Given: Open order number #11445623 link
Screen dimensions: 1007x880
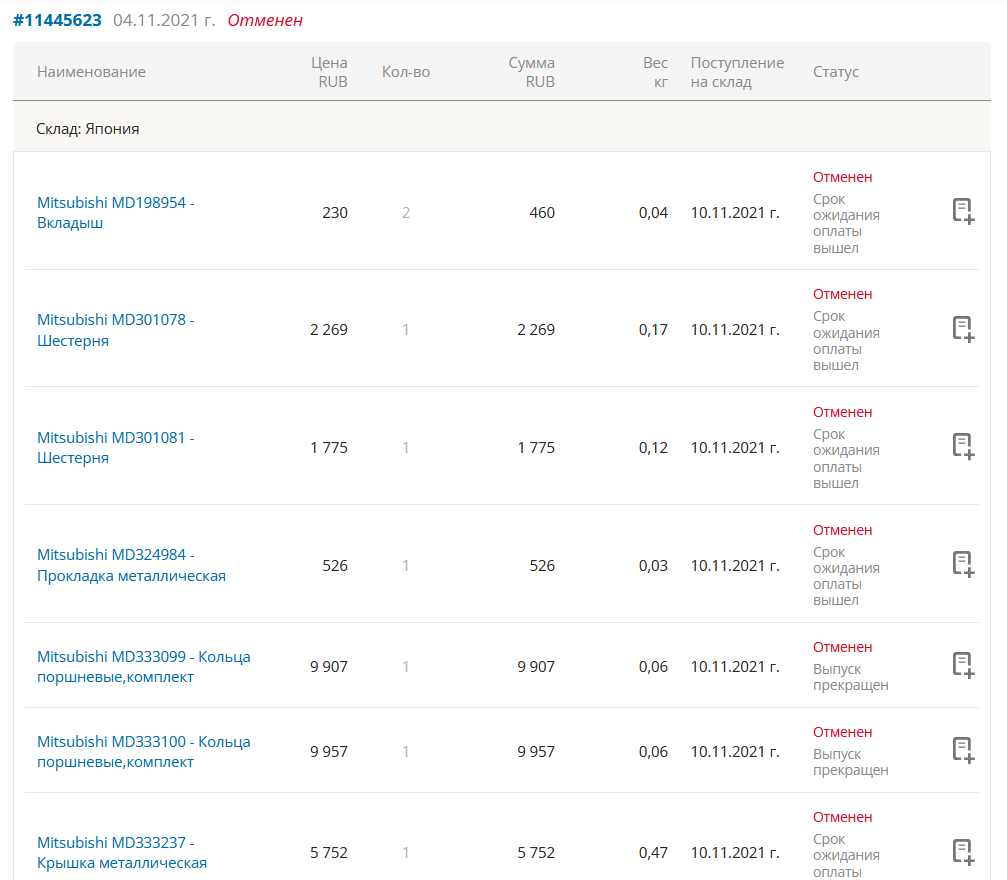Looking at the screenshot, I should (x=57, y=20).
